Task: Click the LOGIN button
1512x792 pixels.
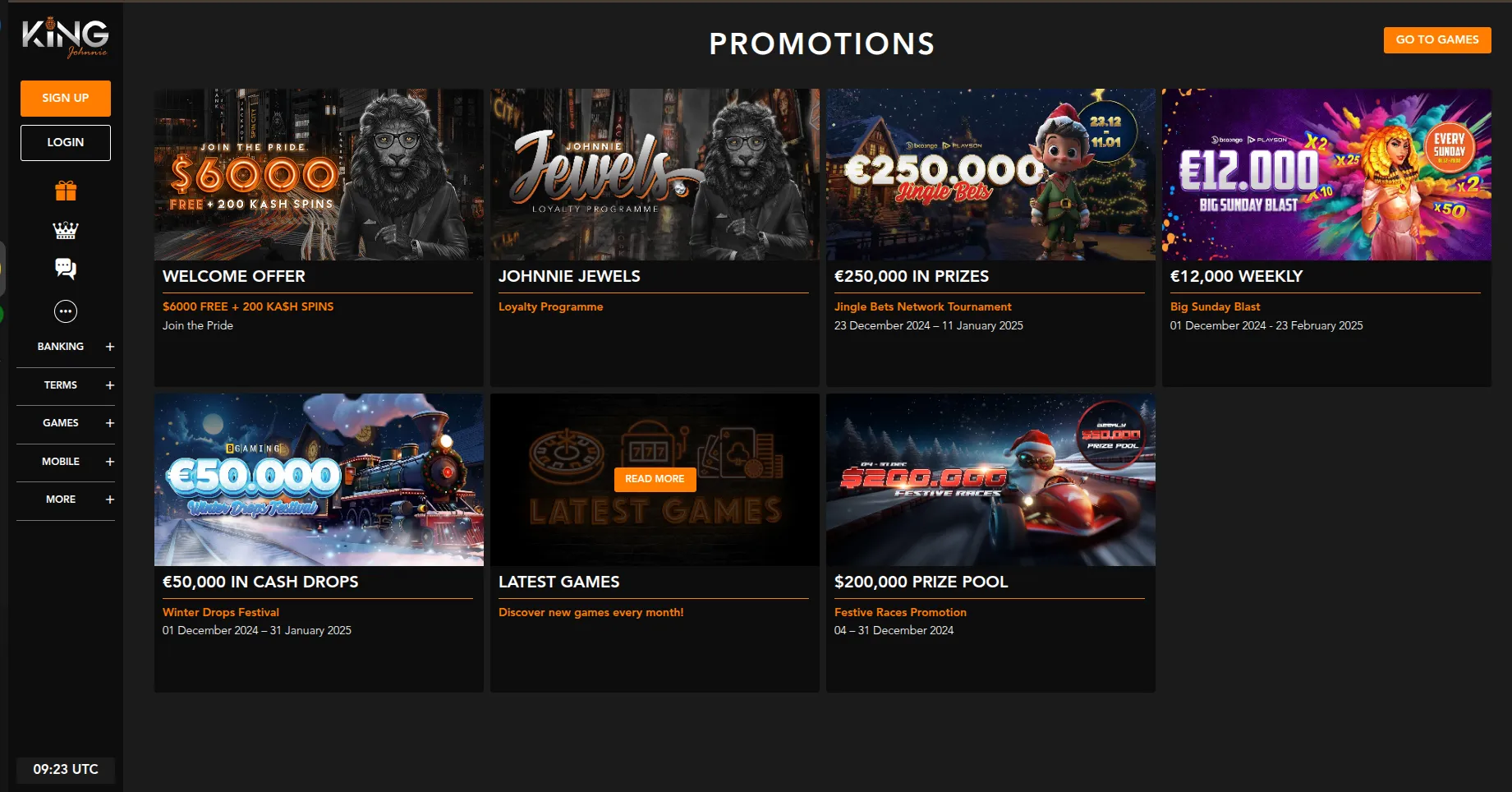Action: [66, 142]
